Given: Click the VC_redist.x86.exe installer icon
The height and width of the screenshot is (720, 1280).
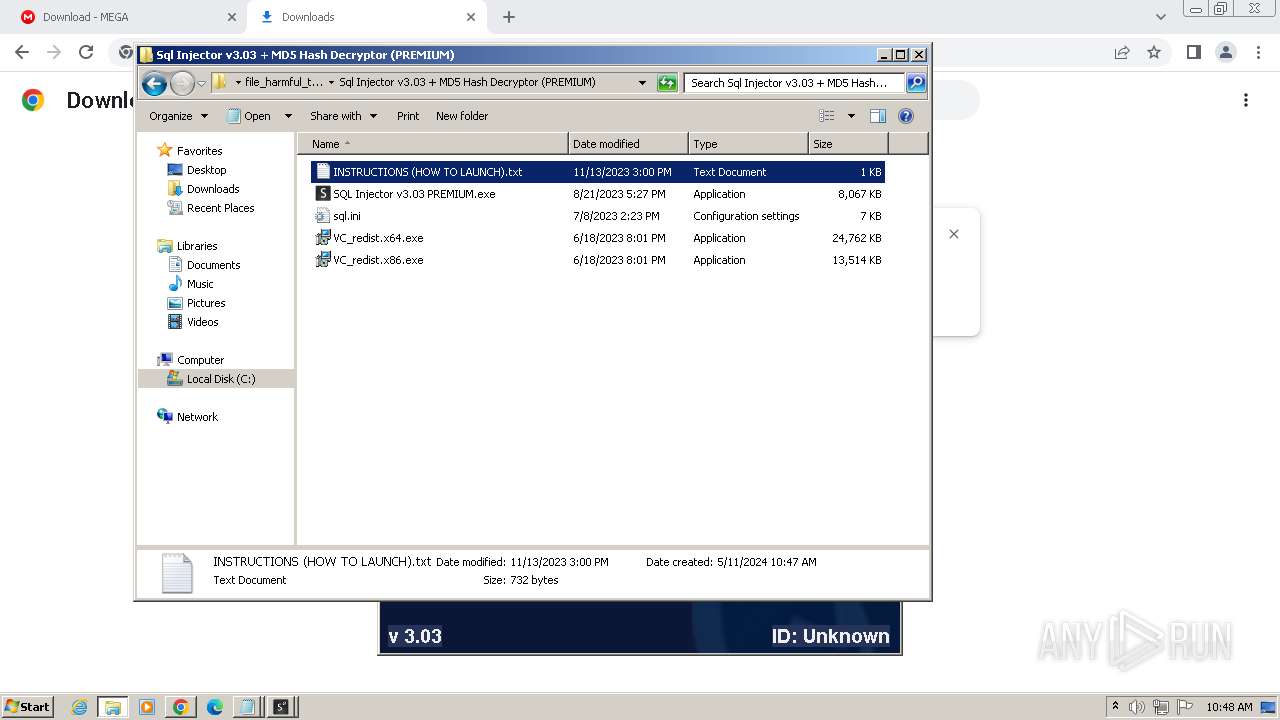Looking at the screenshot, I should (323, 260).
